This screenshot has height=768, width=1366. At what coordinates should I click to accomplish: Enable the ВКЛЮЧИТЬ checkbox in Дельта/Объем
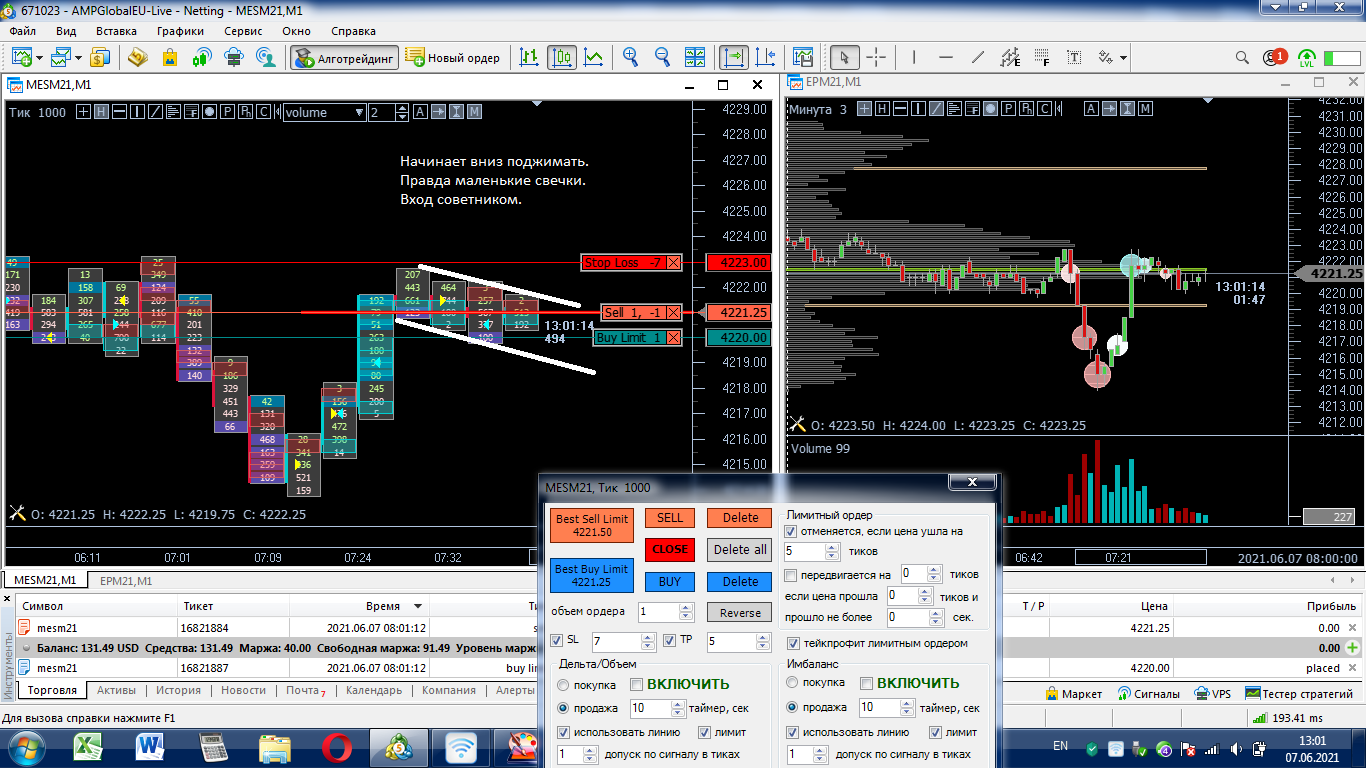(636, 684)
